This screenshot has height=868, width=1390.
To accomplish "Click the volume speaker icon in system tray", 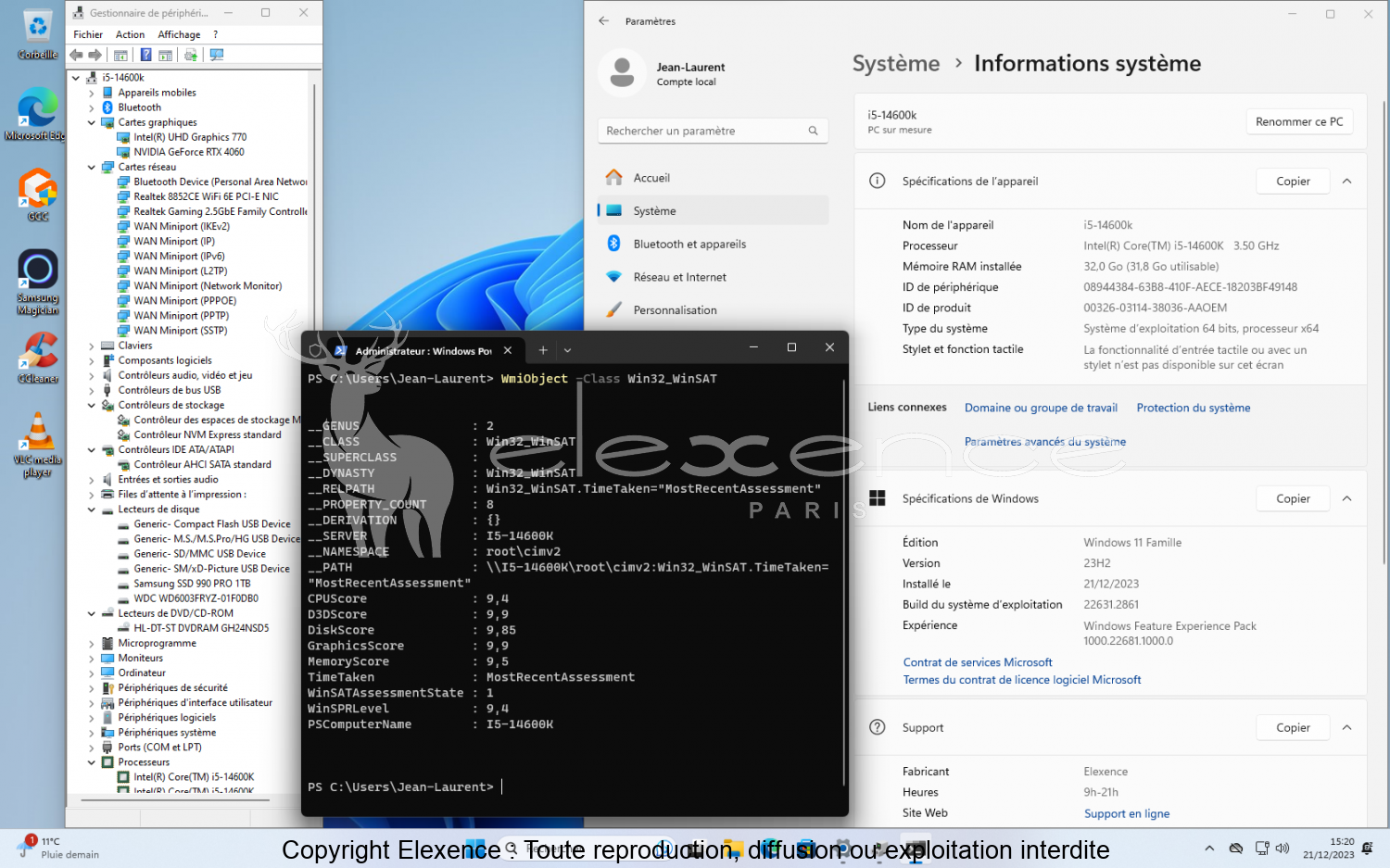I will [1283, 848].
